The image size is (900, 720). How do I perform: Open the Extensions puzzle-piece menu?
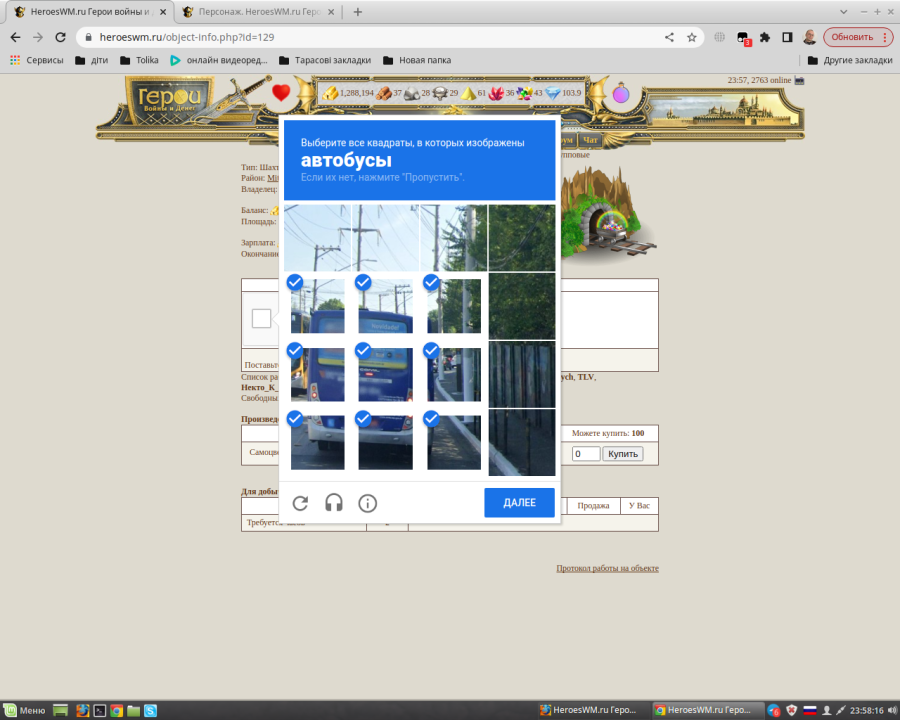click(x=765, y=37)
